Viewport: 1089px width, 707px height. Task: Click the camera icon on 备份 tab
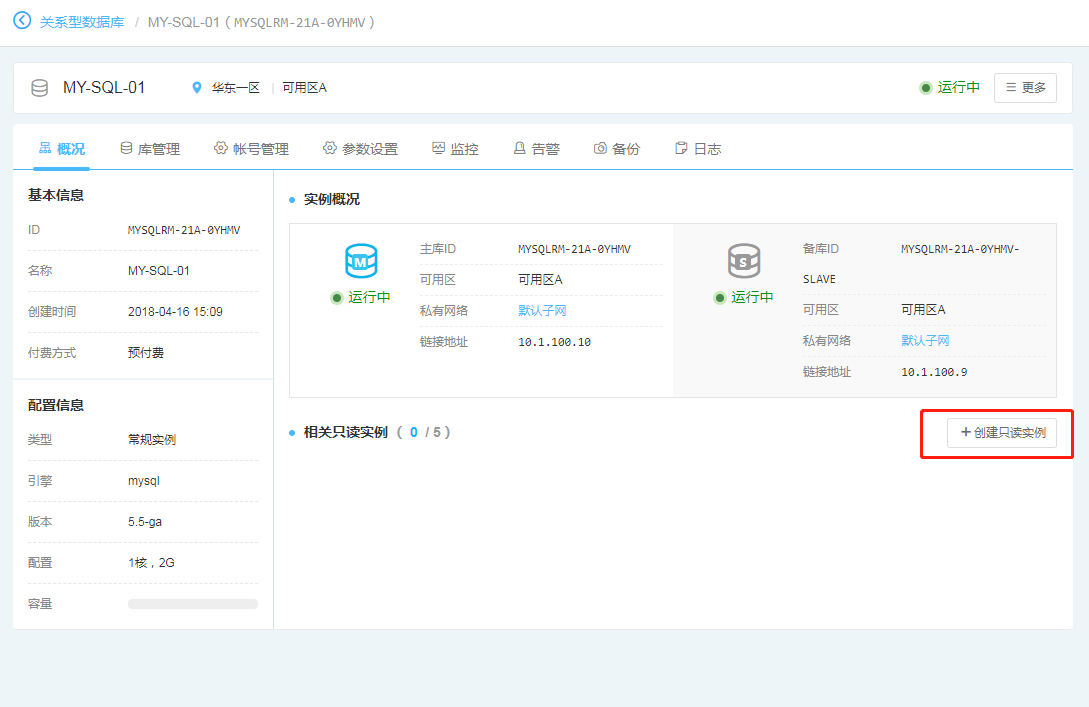[x=600, y=148]
